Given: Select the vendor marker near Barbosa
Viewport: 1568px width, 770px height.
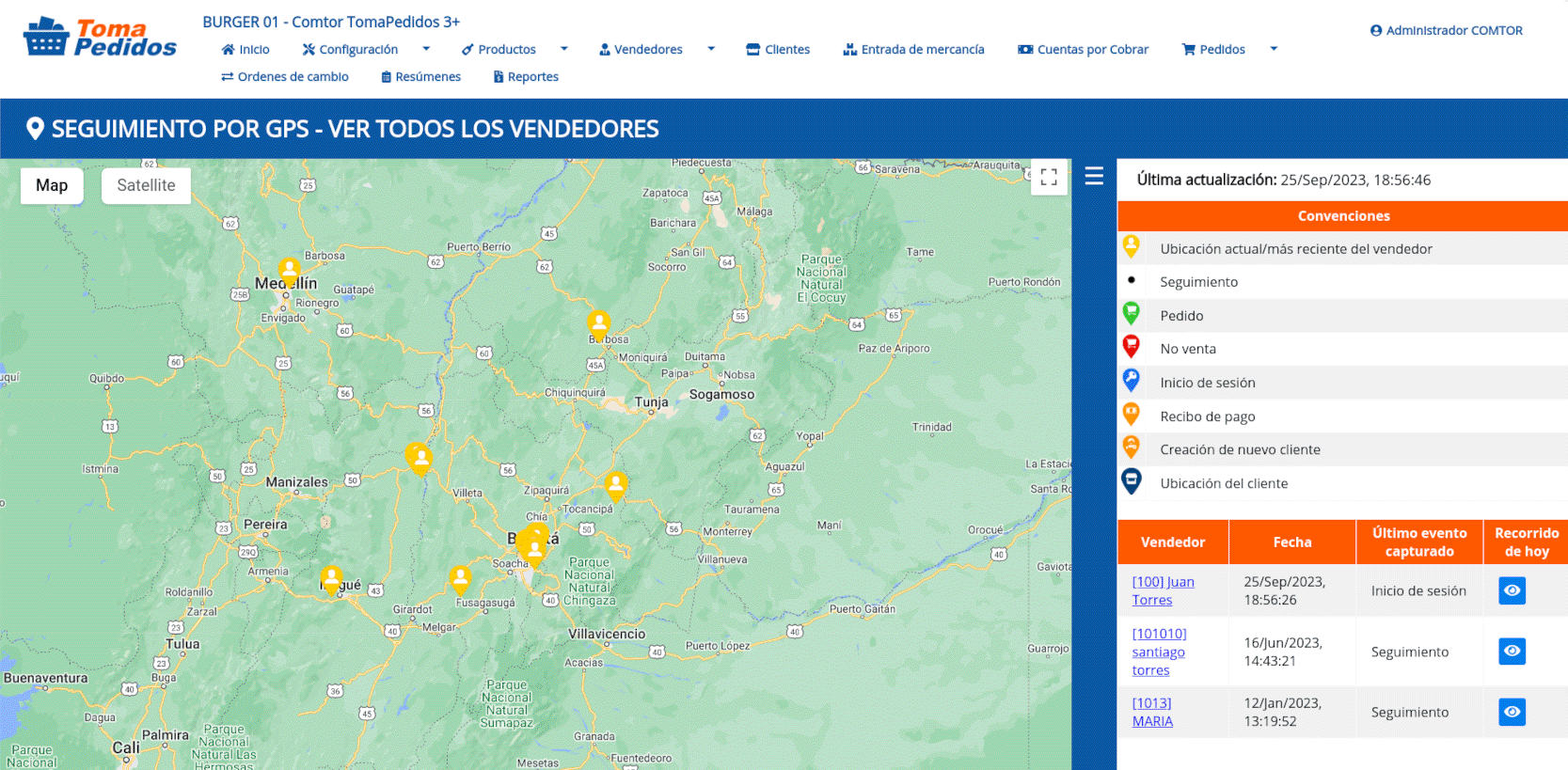Looking at the screenshot, I should click(x=599, y=325).
